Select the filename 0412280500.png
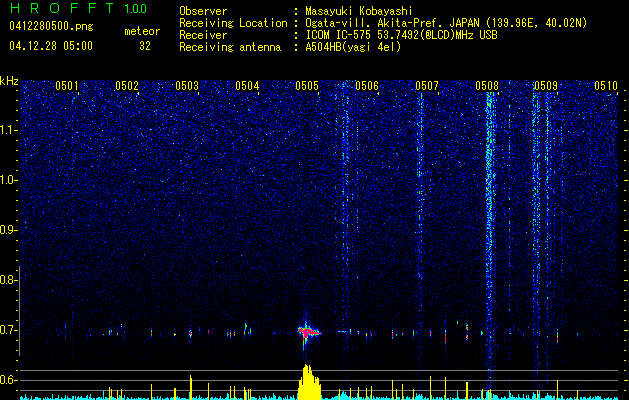 [51, 26]
